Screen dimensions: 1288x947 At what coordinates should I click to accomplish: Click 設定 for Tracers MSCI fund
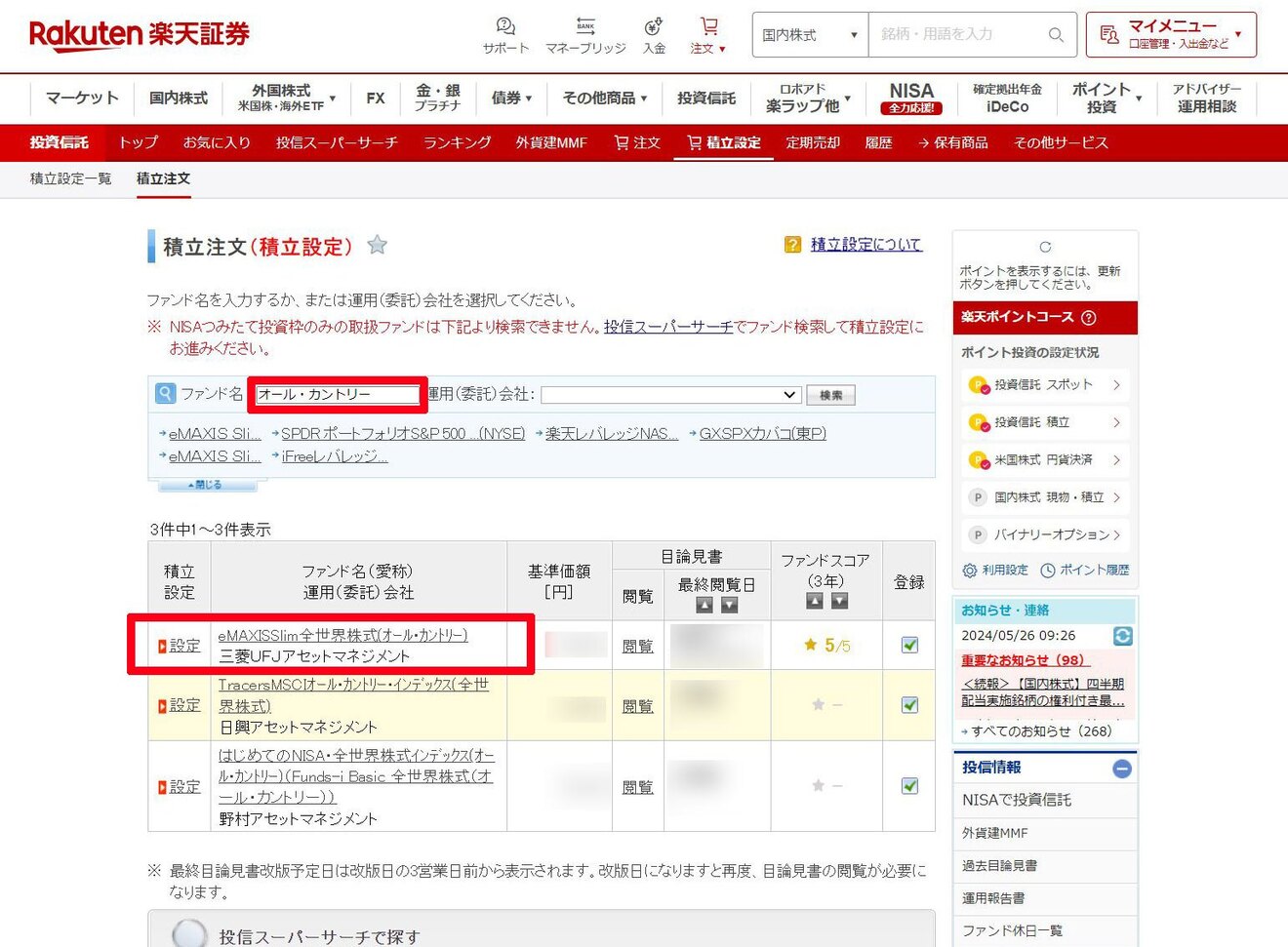(179, 705)
